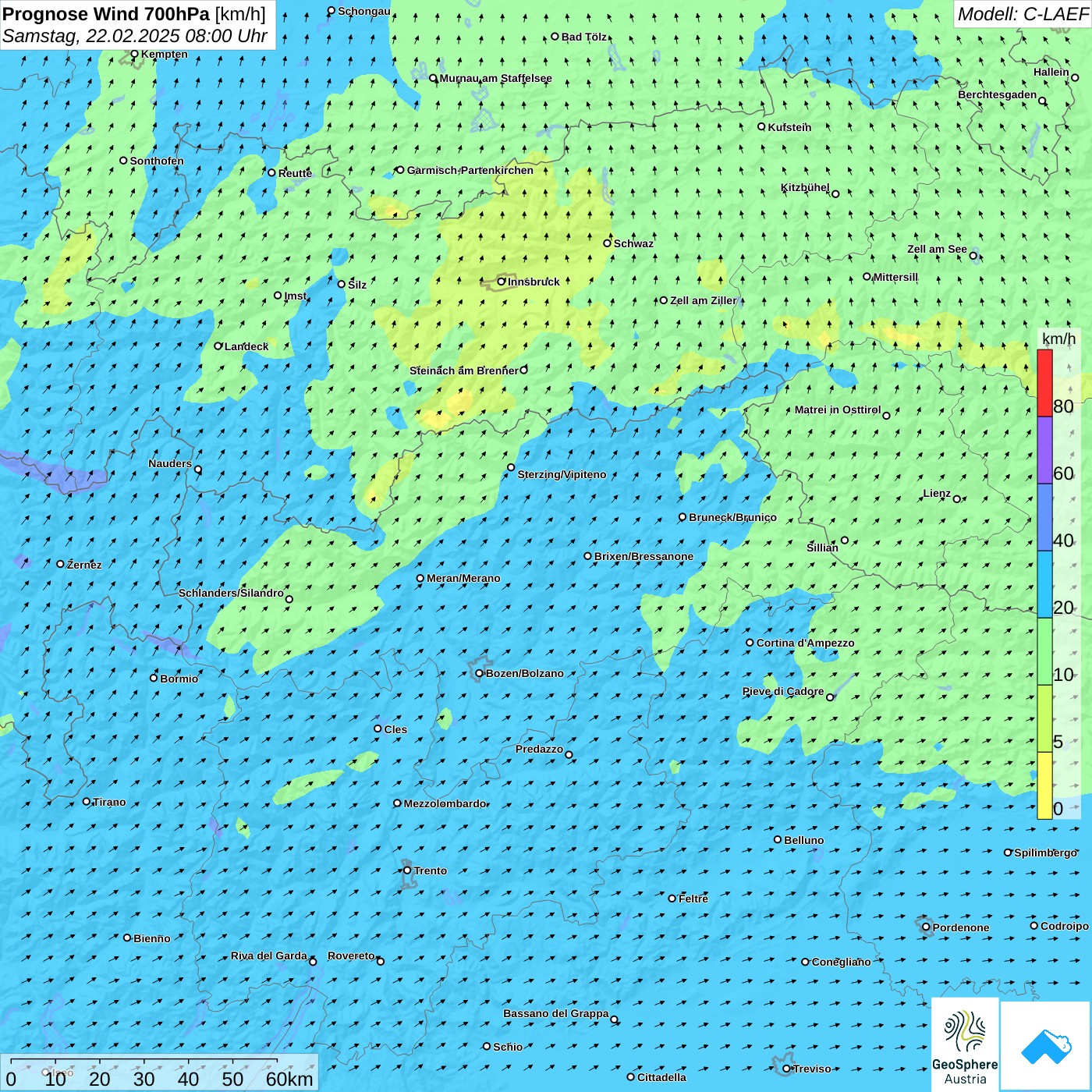Click the 'Modell: C-LAEF' label
The width and height of the screenshot is (1092, 1092).
click(x=1022, y=14)
